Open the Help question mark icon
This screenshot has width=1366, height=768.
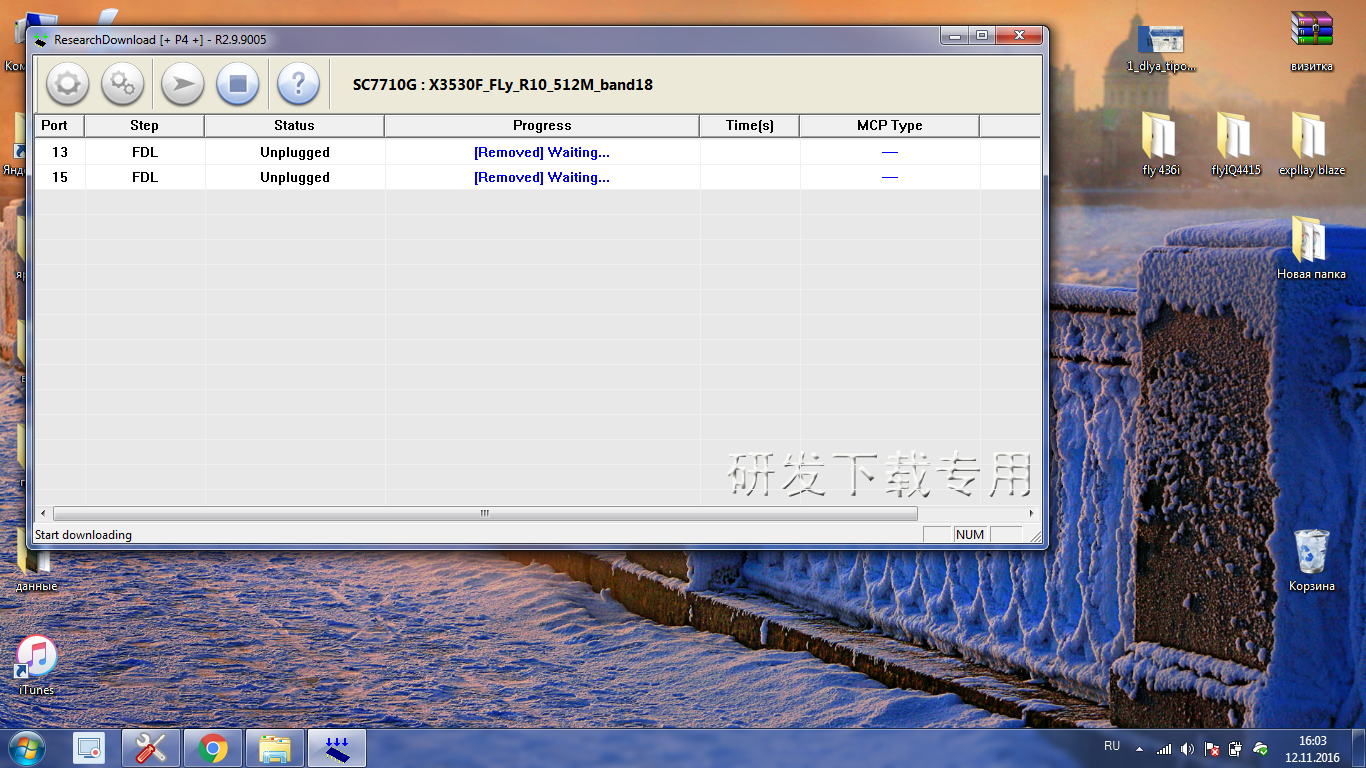(298, 84)
